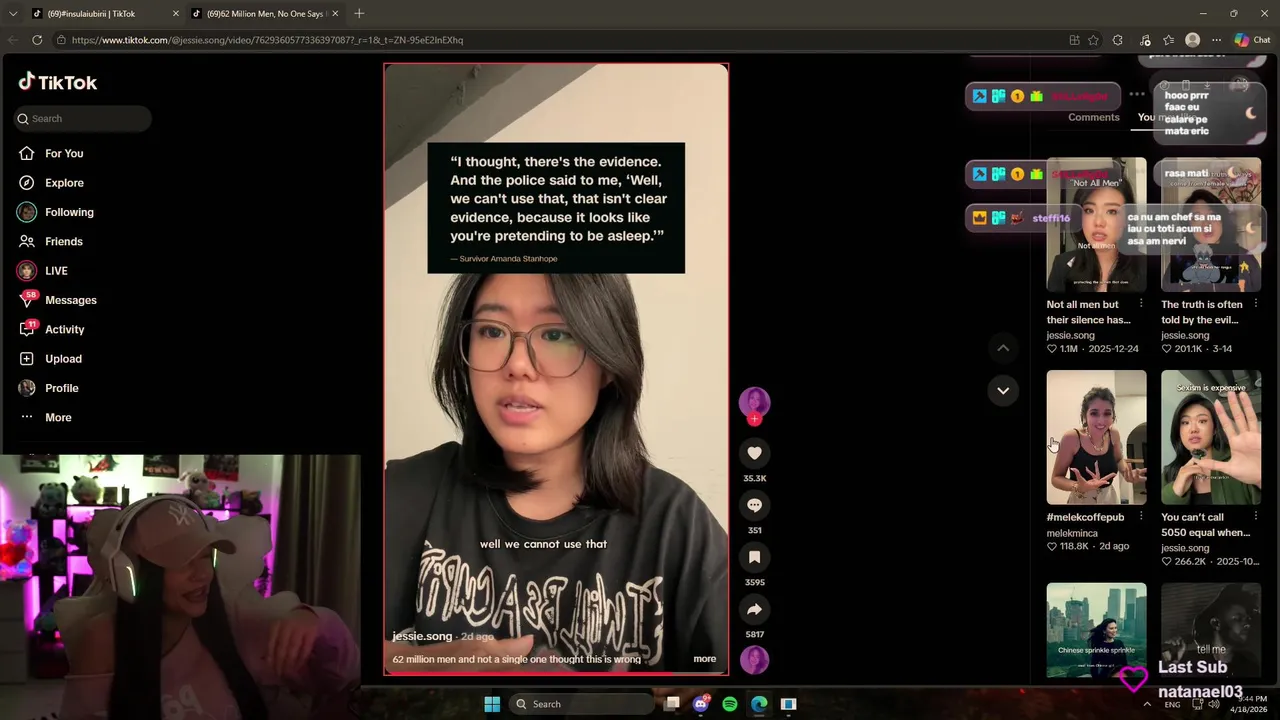Open your Profile page

pos(61,388)
